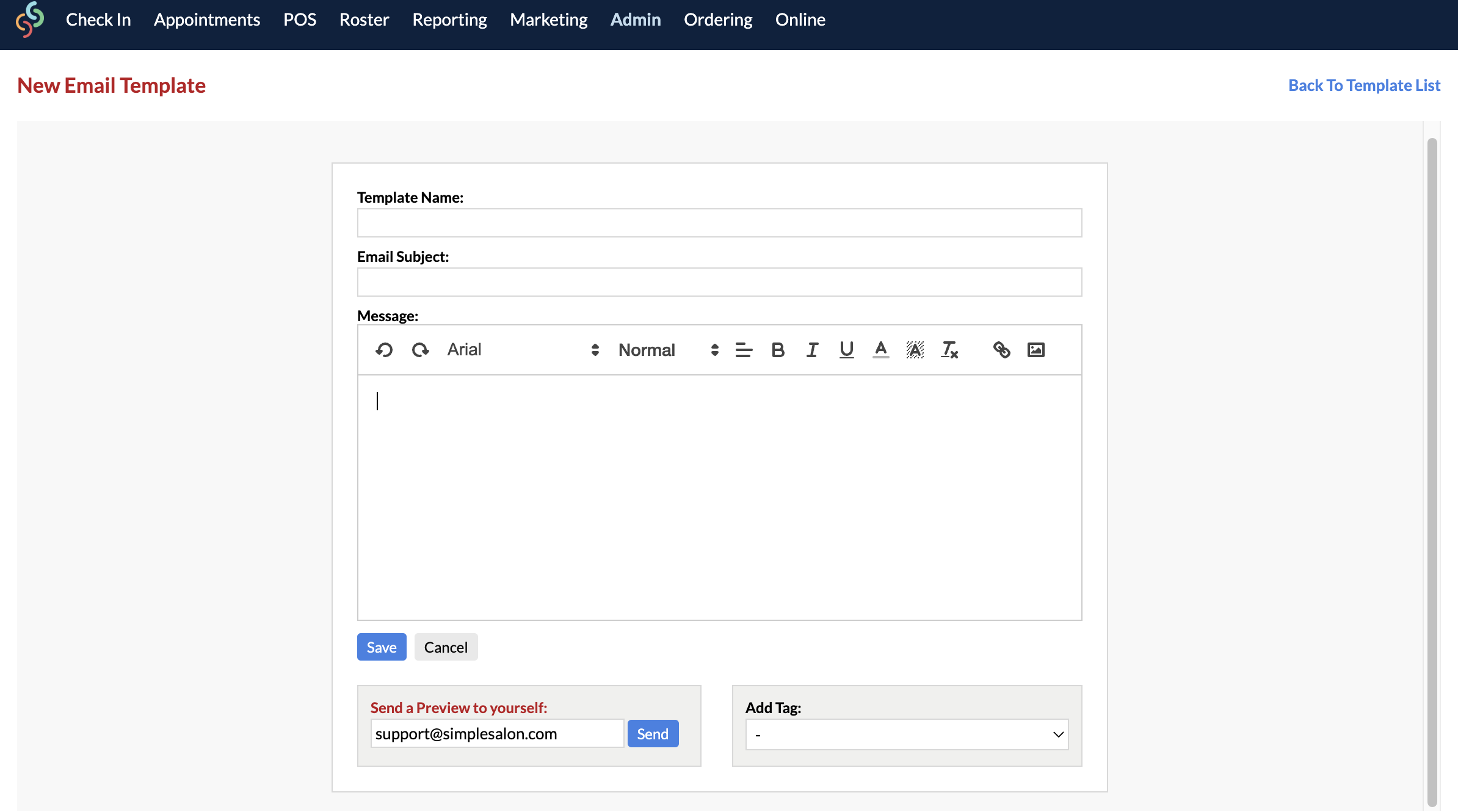Open the Marketing menu
Screen dimensions: 1458x812
[548, 20]
